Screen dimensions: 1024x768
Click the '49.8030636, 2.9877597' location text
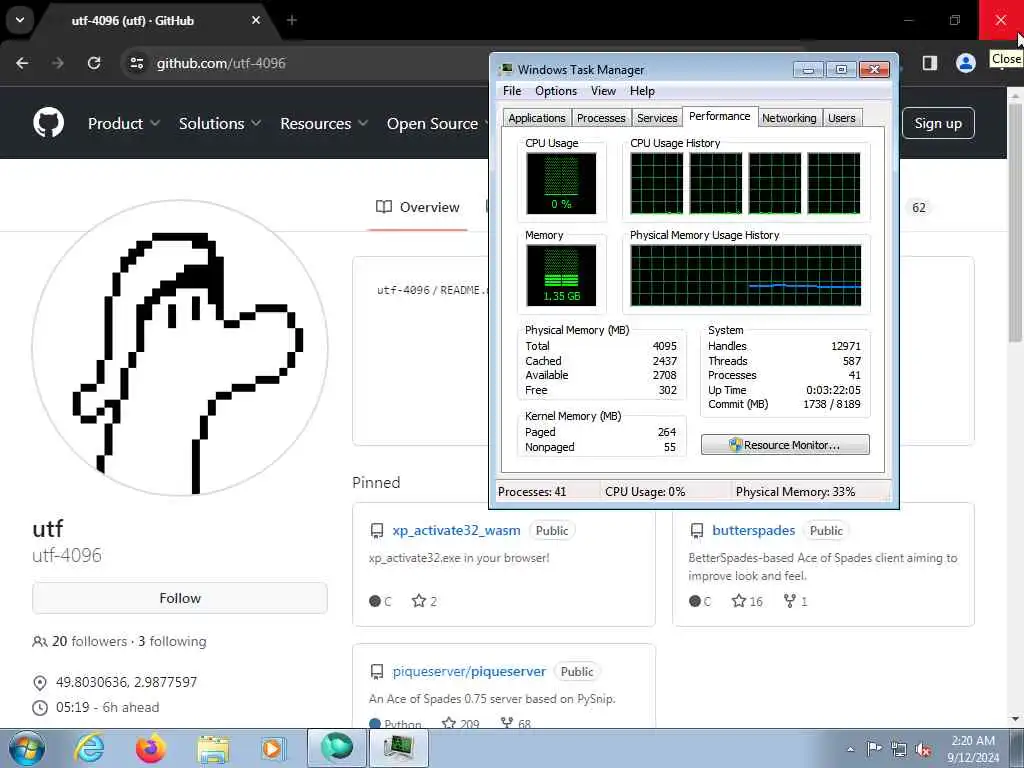point(126,682)
